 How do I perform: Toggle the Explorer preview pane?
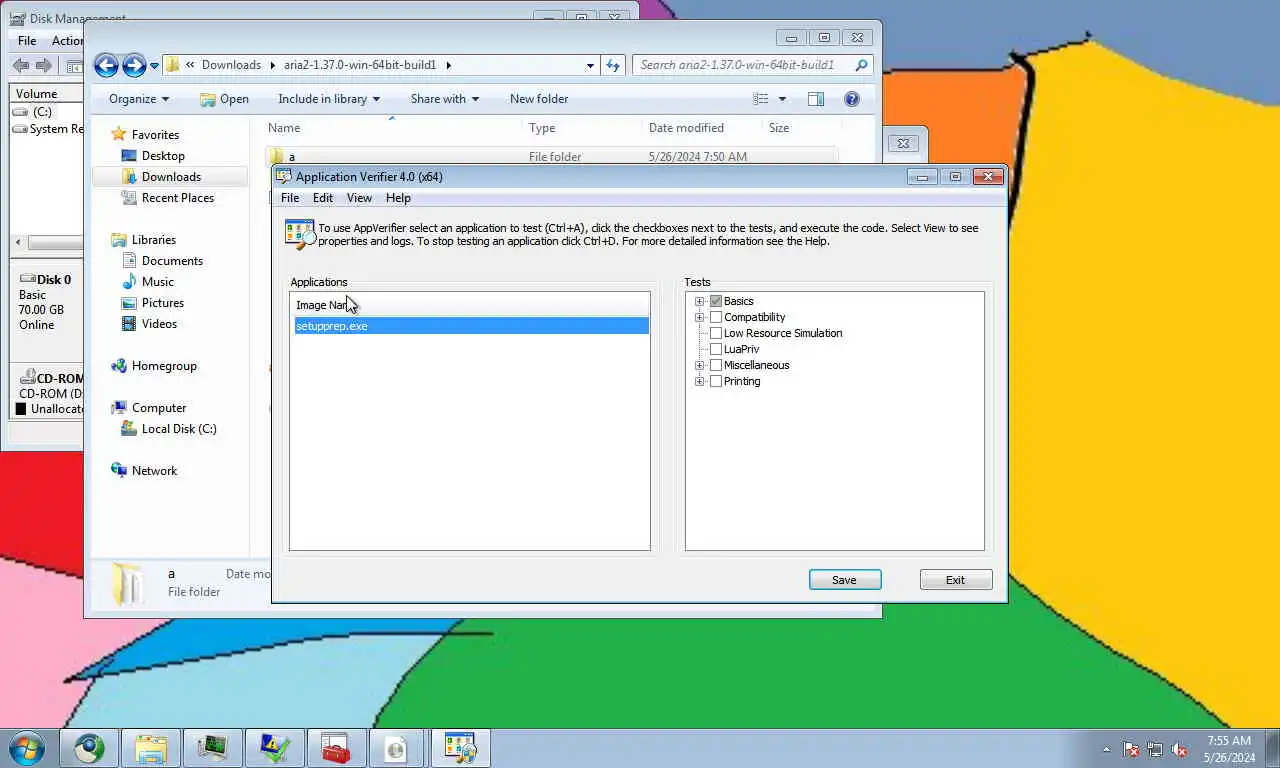[816, 99]
